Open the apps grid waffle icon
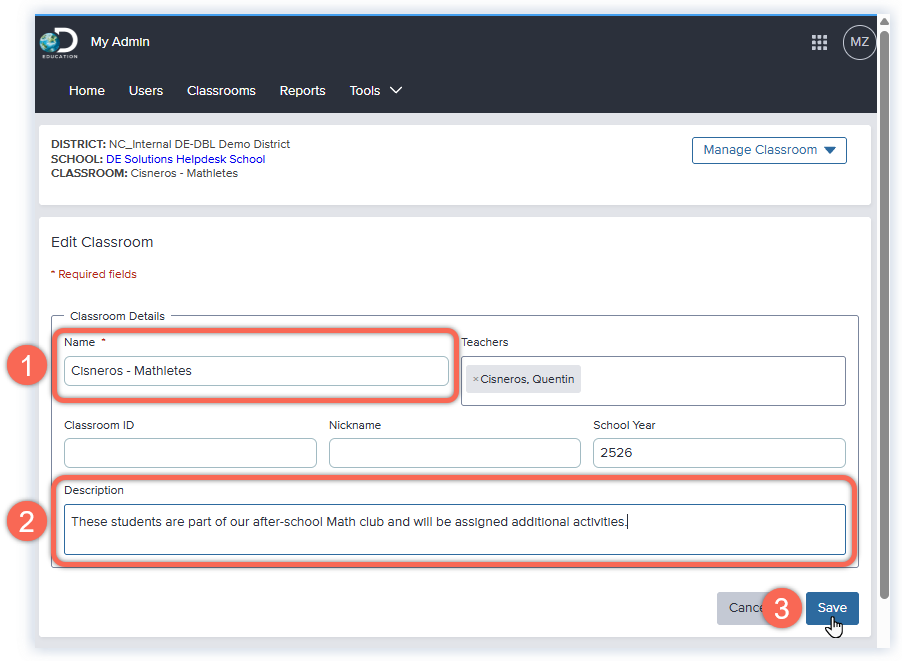 coord(819,42)
